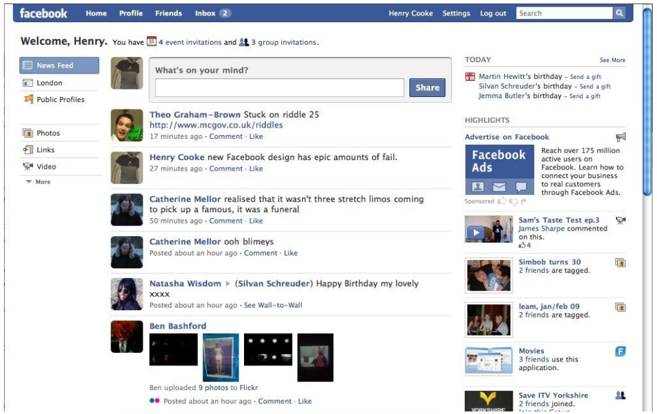The image size is (657, 414).
Task: Open Theo Graham-Brown's profile picture
Action: pos(127,125)
